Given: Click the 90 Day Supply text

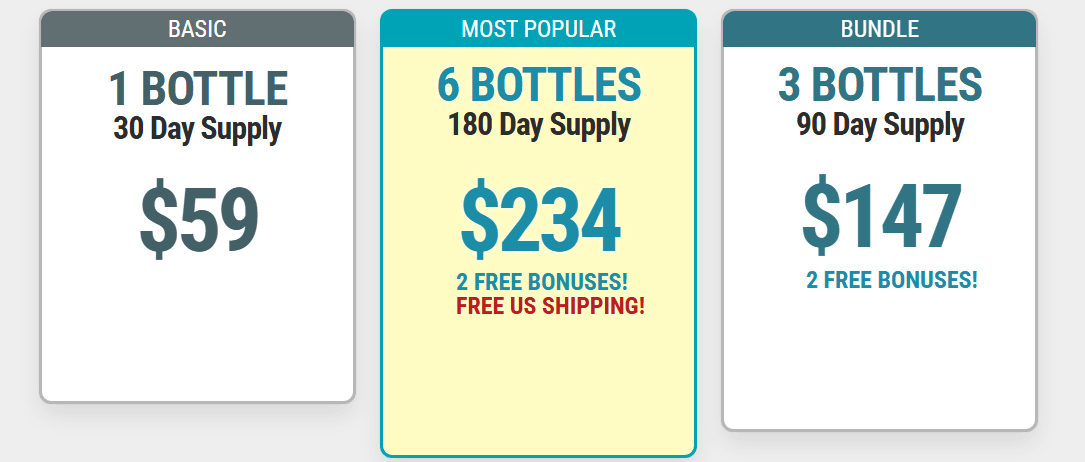Looking at the screenshot, I should click(x=880, y=125).
